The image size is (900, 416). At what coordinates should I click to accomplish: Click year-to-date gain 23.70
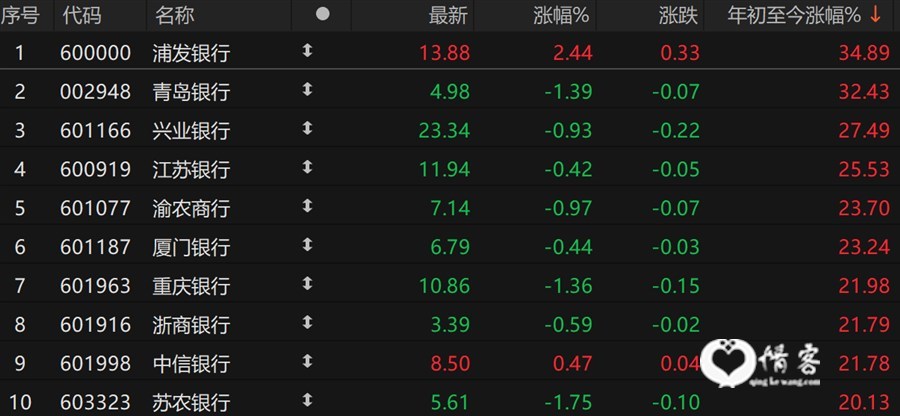864,208
